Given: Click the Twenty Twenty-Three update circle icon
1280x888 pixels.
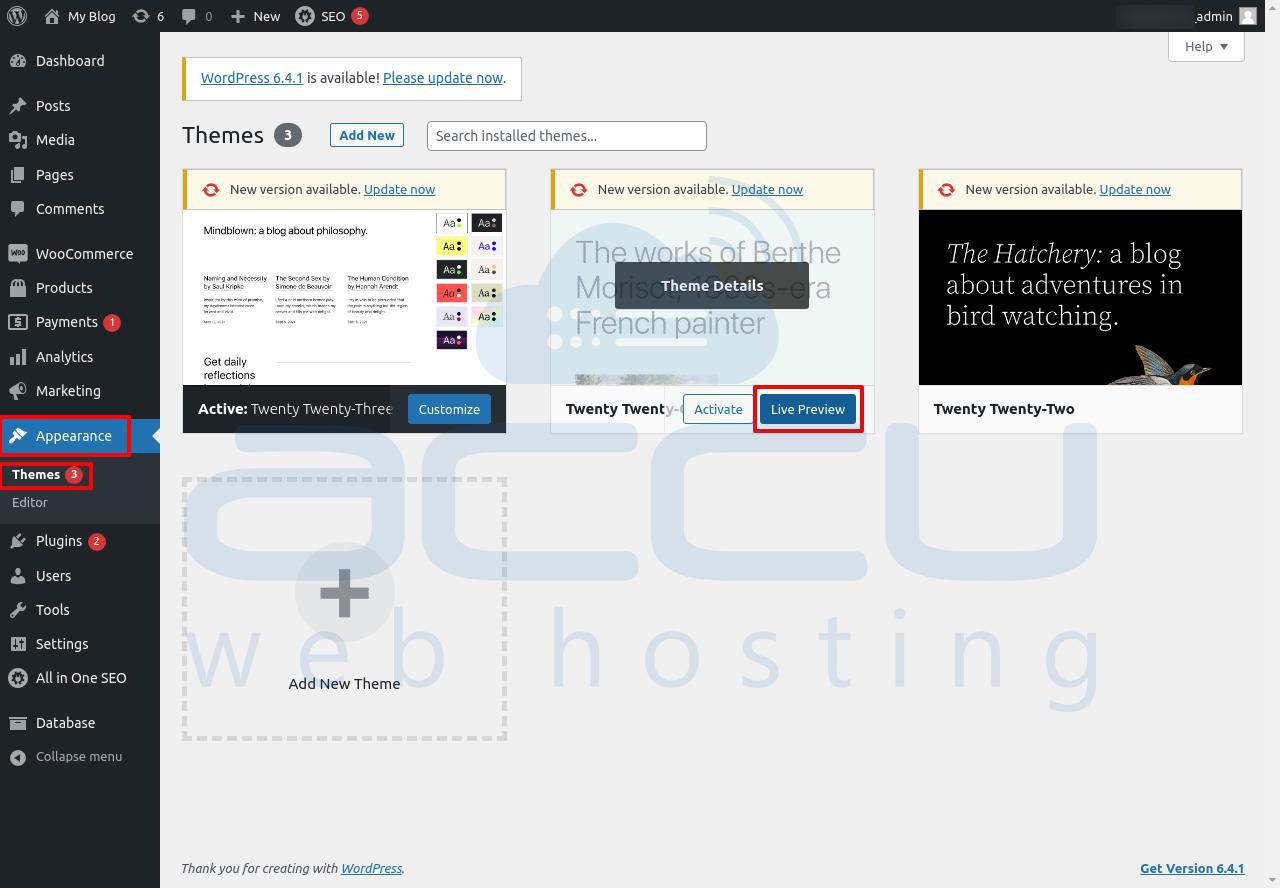Looking at the screenshot, I should (x=210, y=189).
